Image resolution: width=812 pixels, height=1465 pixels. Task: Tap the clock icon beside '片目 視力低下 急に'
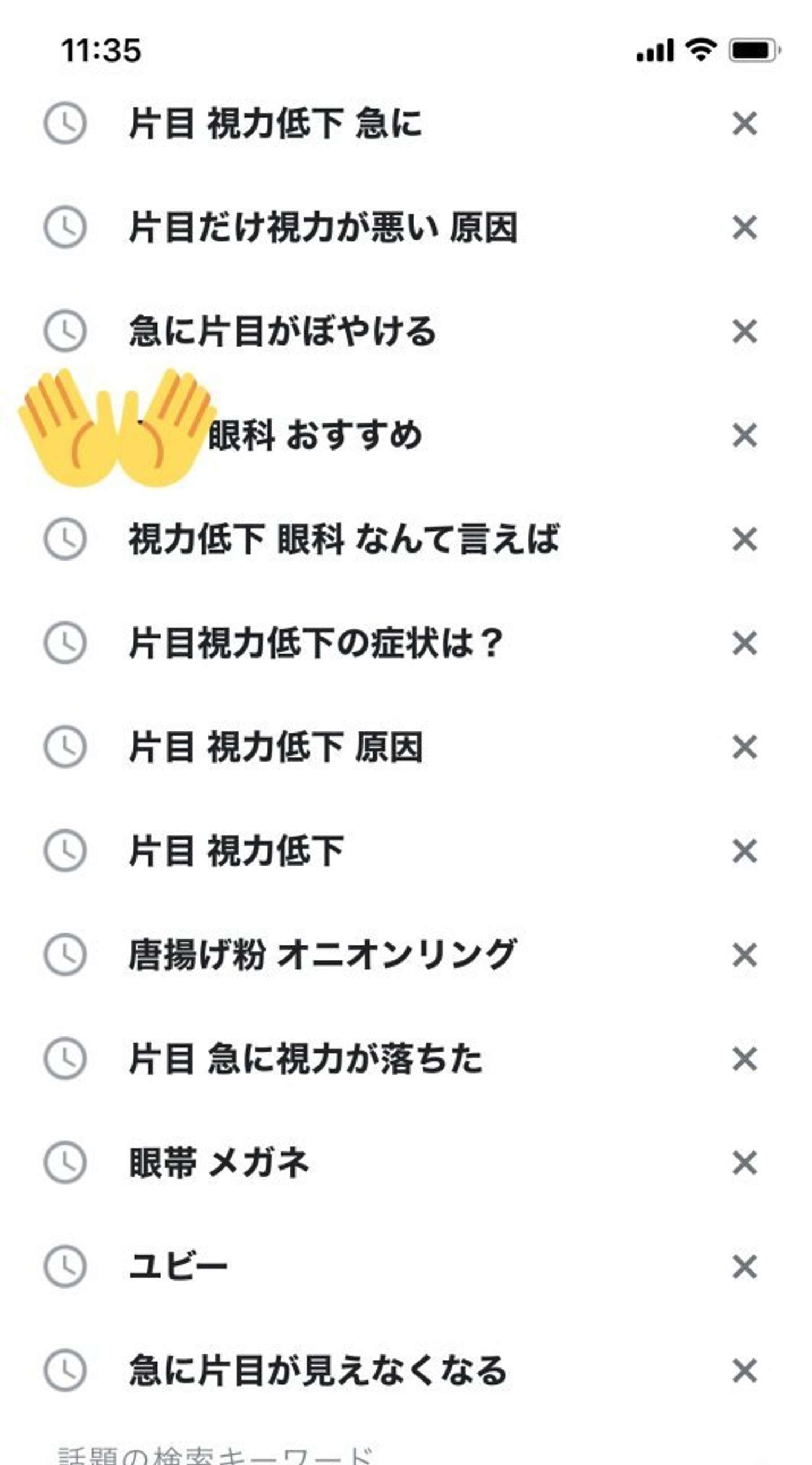(x=65, y=123)
